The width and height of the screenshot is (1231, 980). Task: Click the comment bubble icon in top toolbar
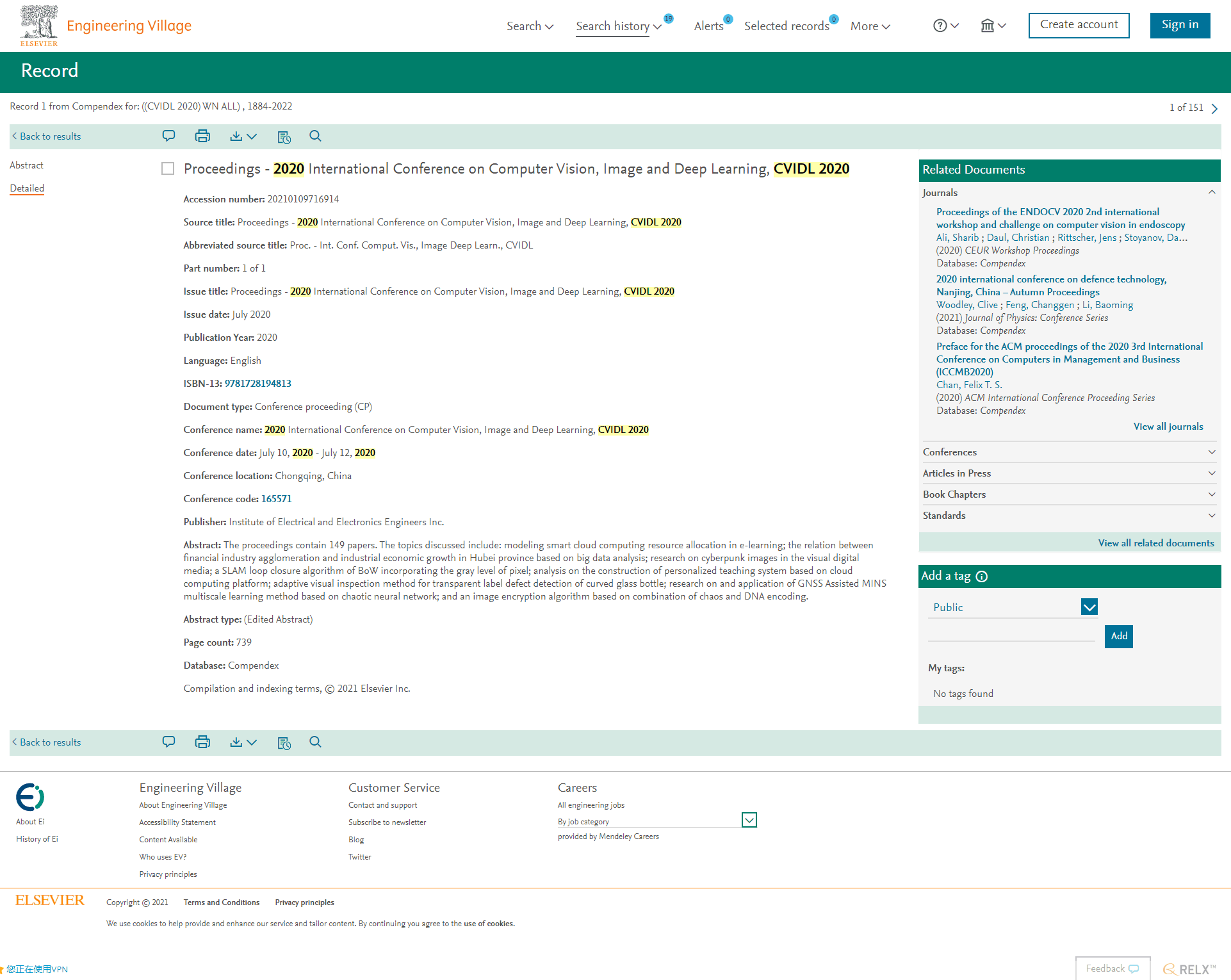click(168, 136)
